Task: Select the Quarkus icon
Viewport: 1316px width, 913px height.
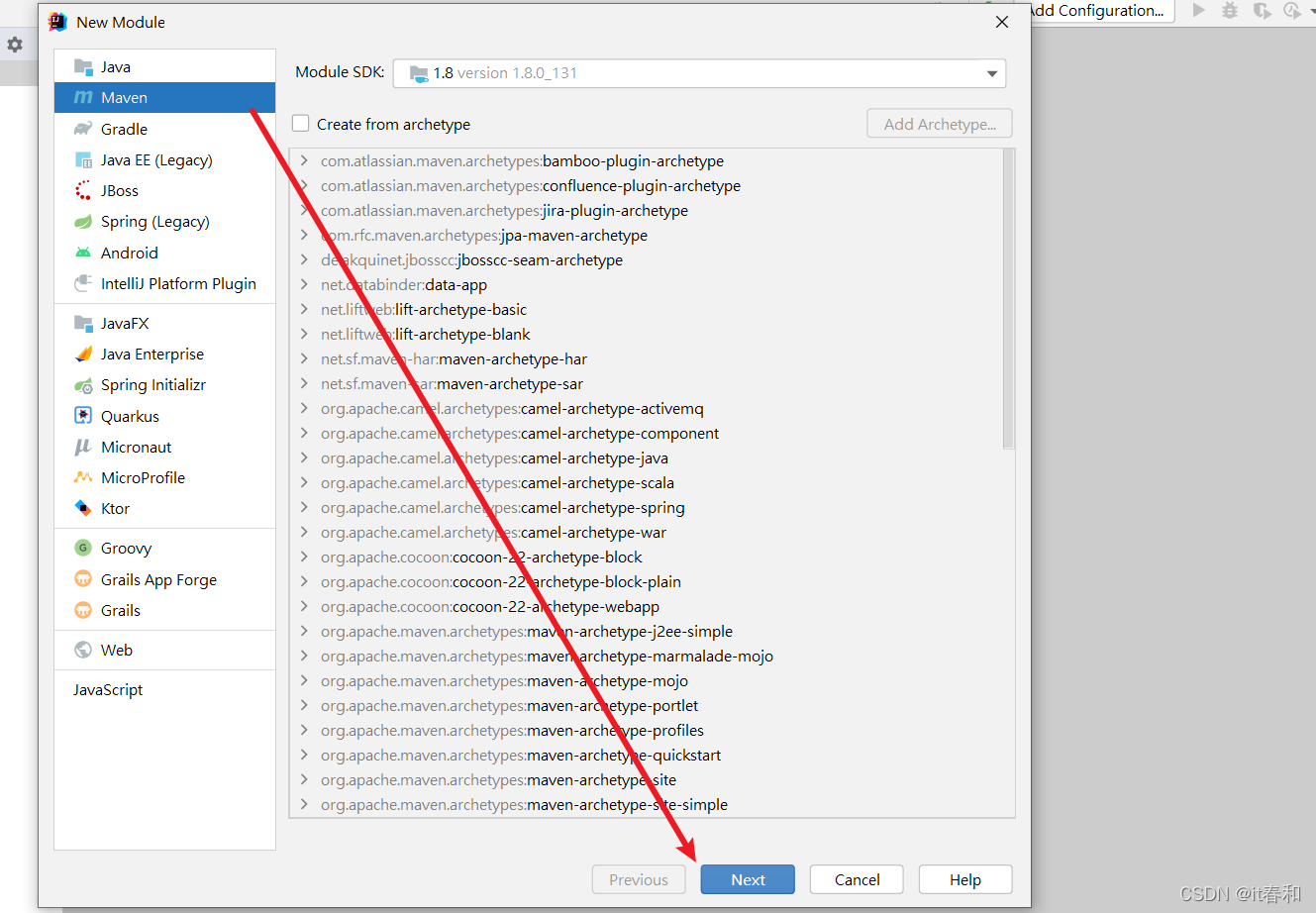Action: click(x=83, y=416)
